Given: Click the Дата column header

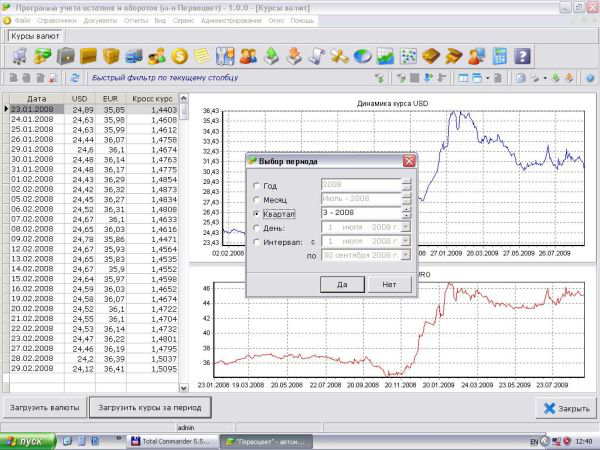Looking at the screenshot, I should (37, 99).
